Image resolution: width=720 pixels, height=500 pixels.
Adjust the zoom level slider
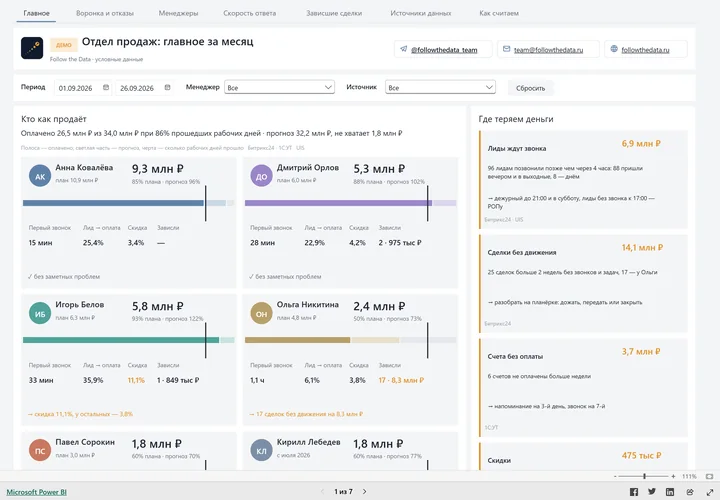644,477
